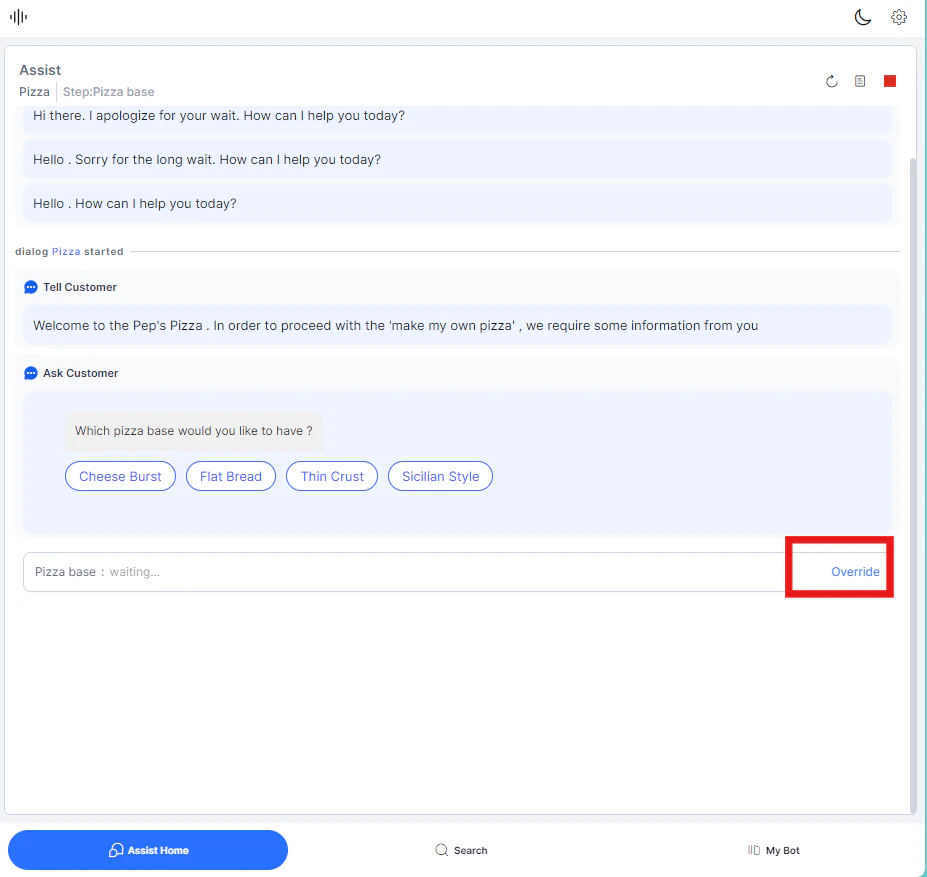Click the Assist panel title

click(x=40, y=70)
